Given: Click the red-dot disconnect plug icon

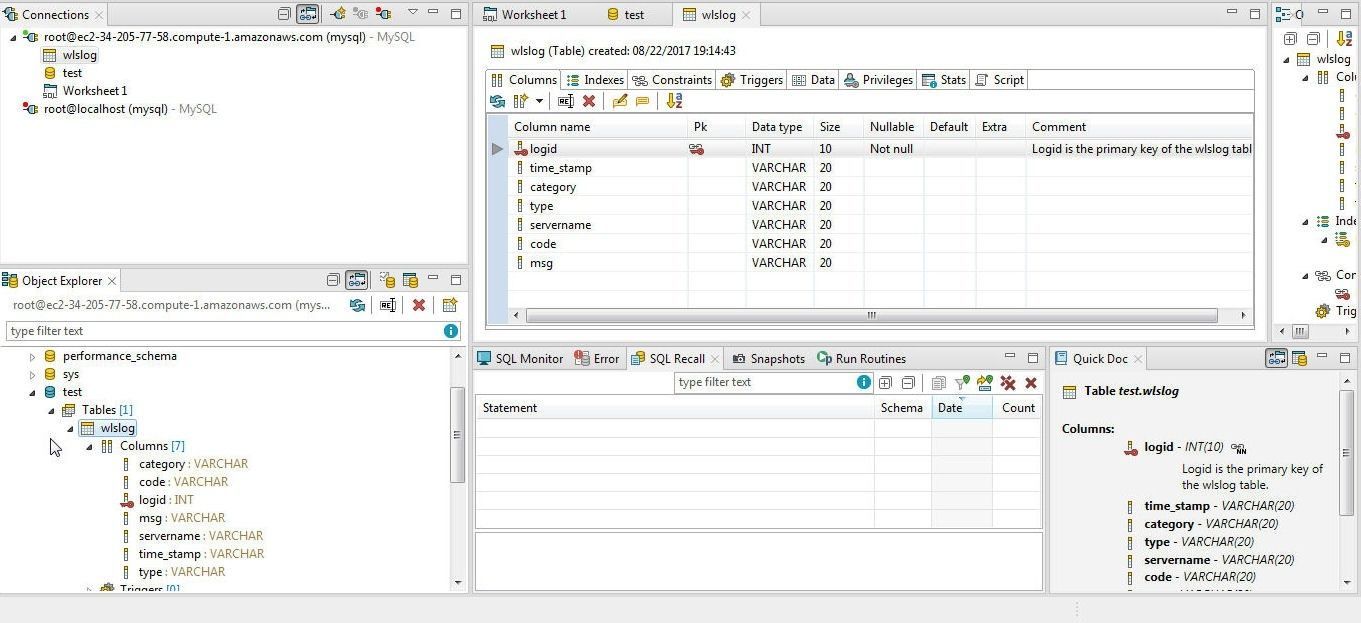Looking at the screenshot, I should tap(383, 14).
